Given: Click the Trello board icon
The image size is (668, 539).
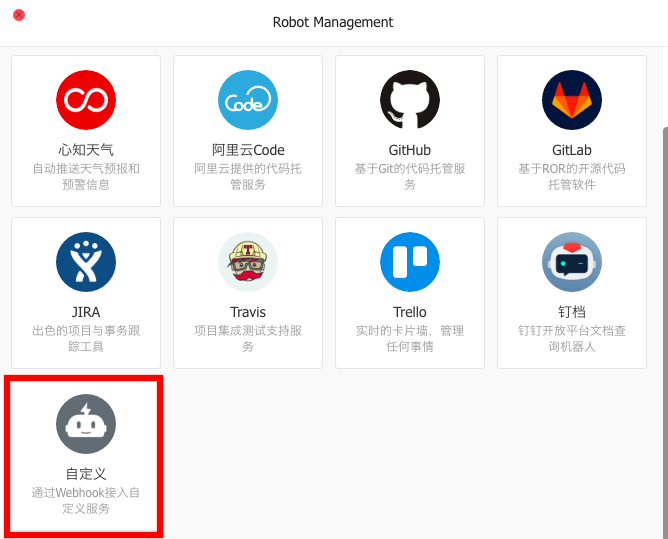Looking at the screenshot, I should click(x=410, y=262).
